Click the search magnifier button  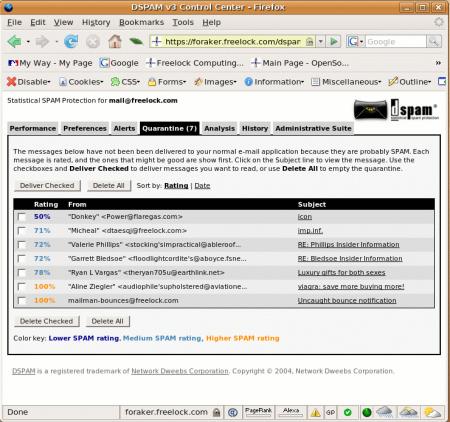point(434,42)
